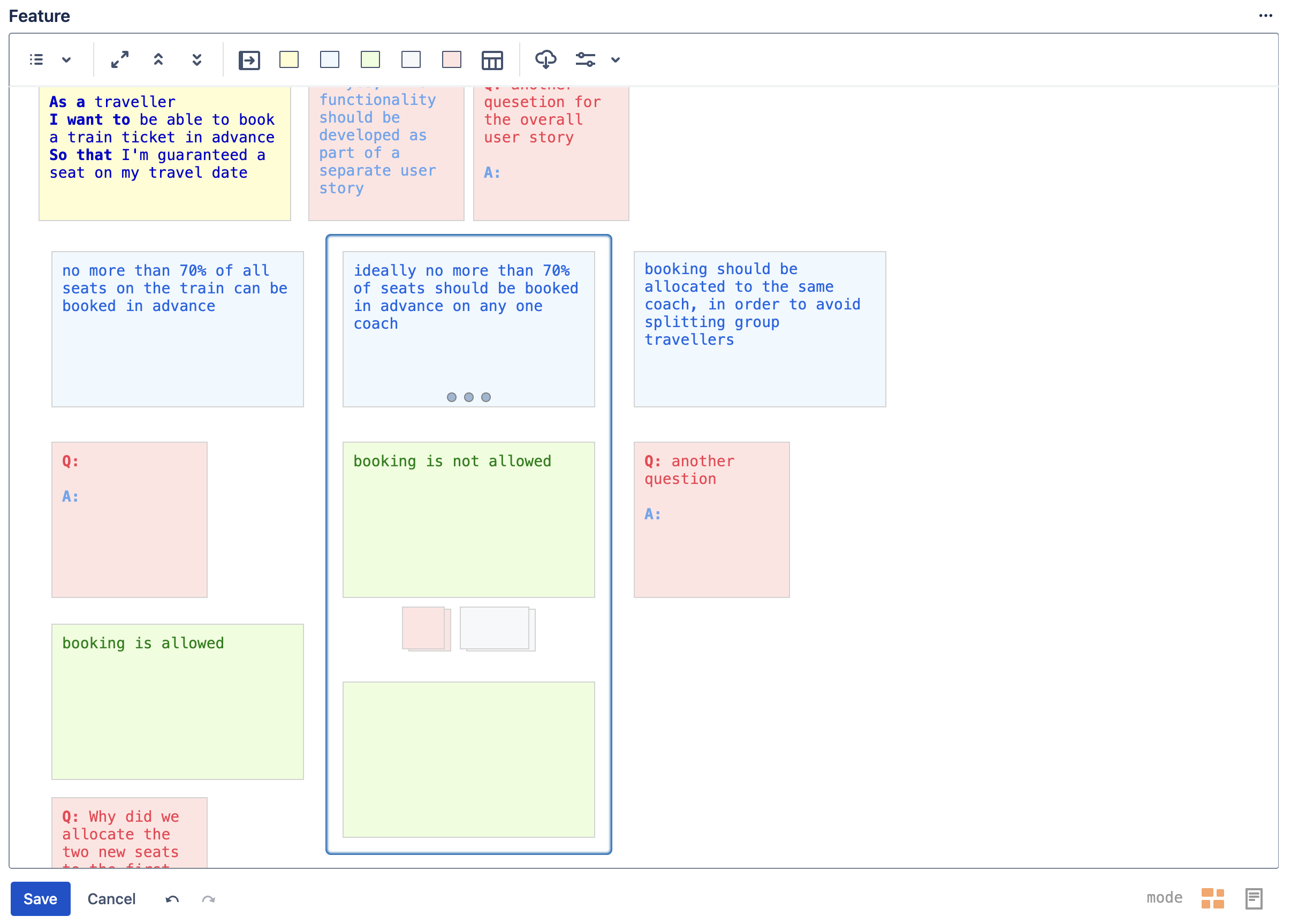
Task: Undo the last change
Action: (x=172, y=899)
